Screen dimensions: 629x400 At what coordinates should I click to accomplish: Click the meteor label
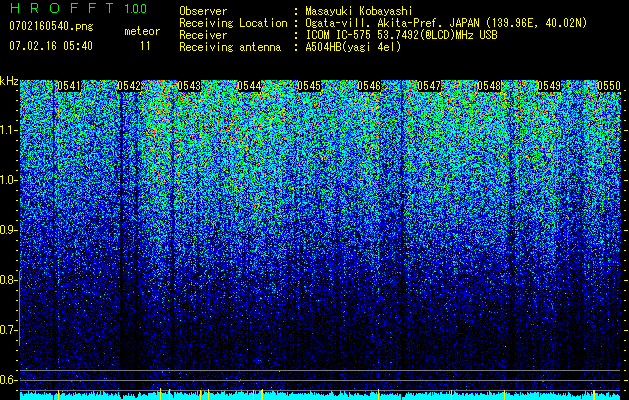142,31
